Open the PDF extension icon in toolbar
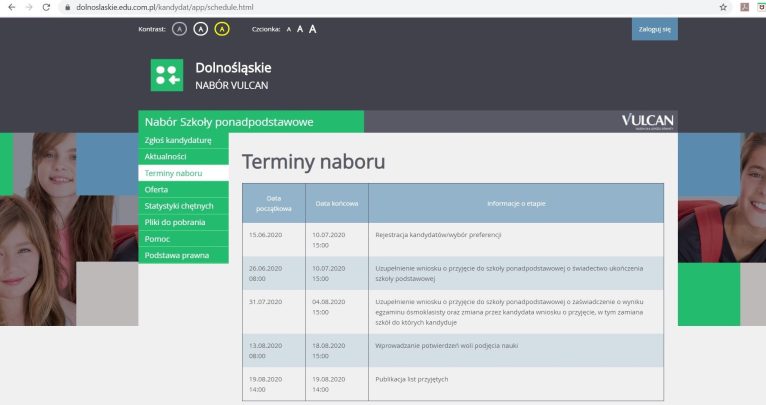766x405 pixels. [x=744, y=7]
